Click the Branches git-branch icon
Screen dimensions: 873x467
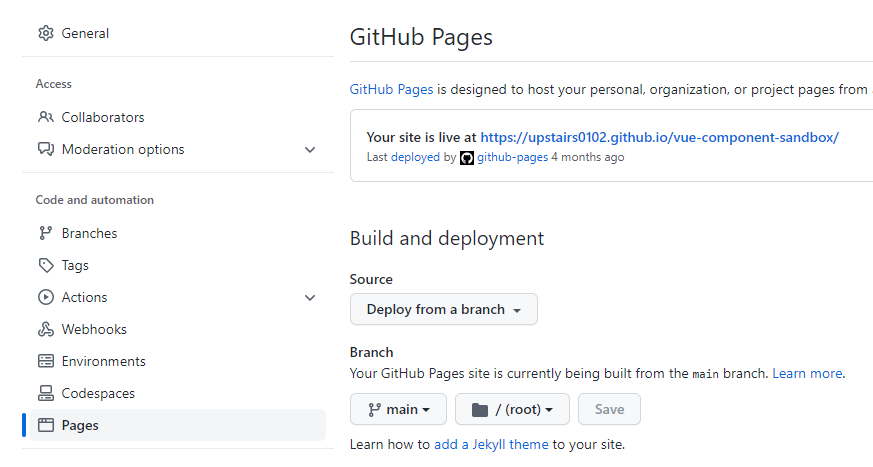[45, 233]
